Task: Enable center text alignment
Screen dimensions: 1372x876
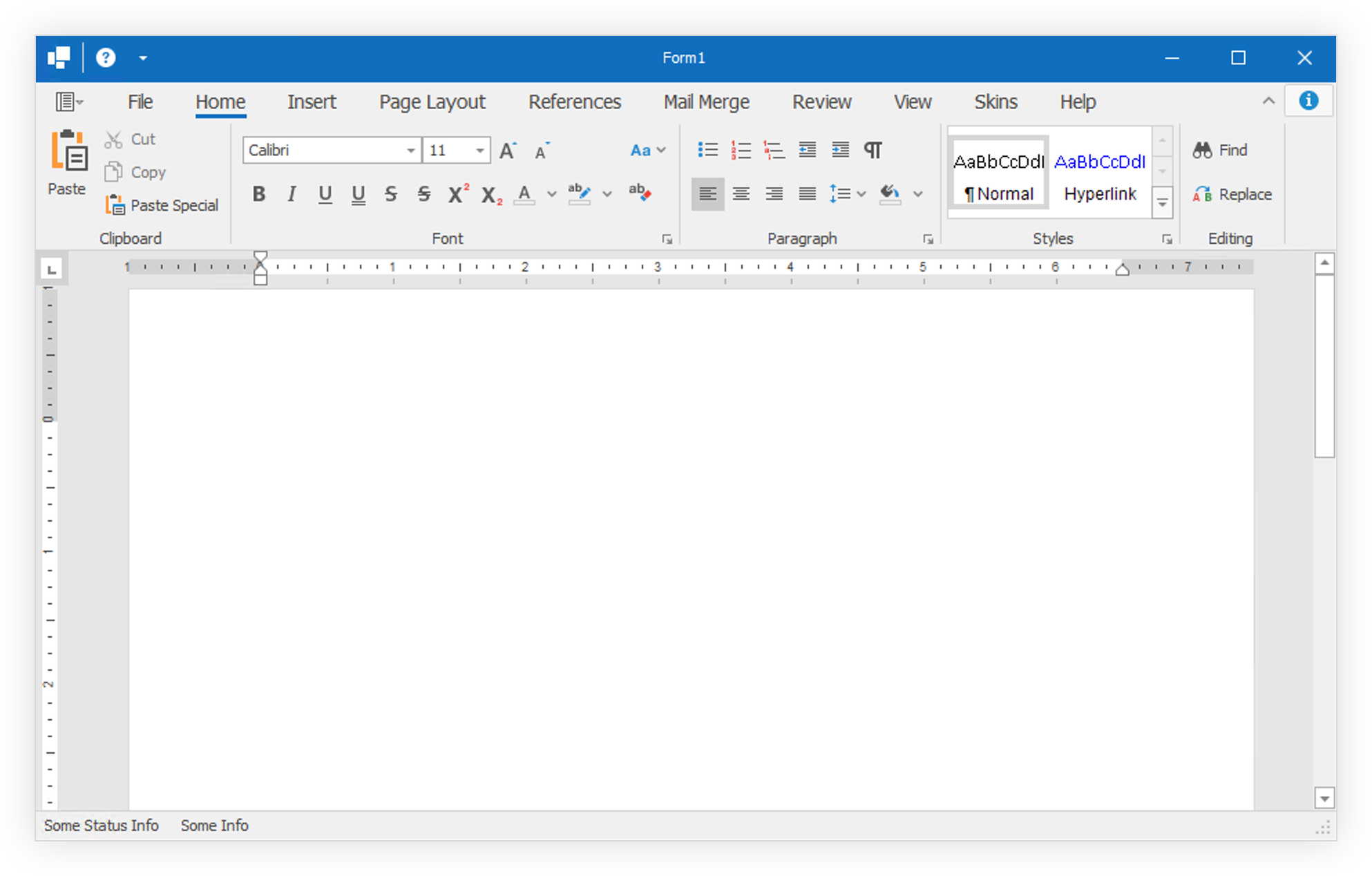Action: tap(741, 194)
